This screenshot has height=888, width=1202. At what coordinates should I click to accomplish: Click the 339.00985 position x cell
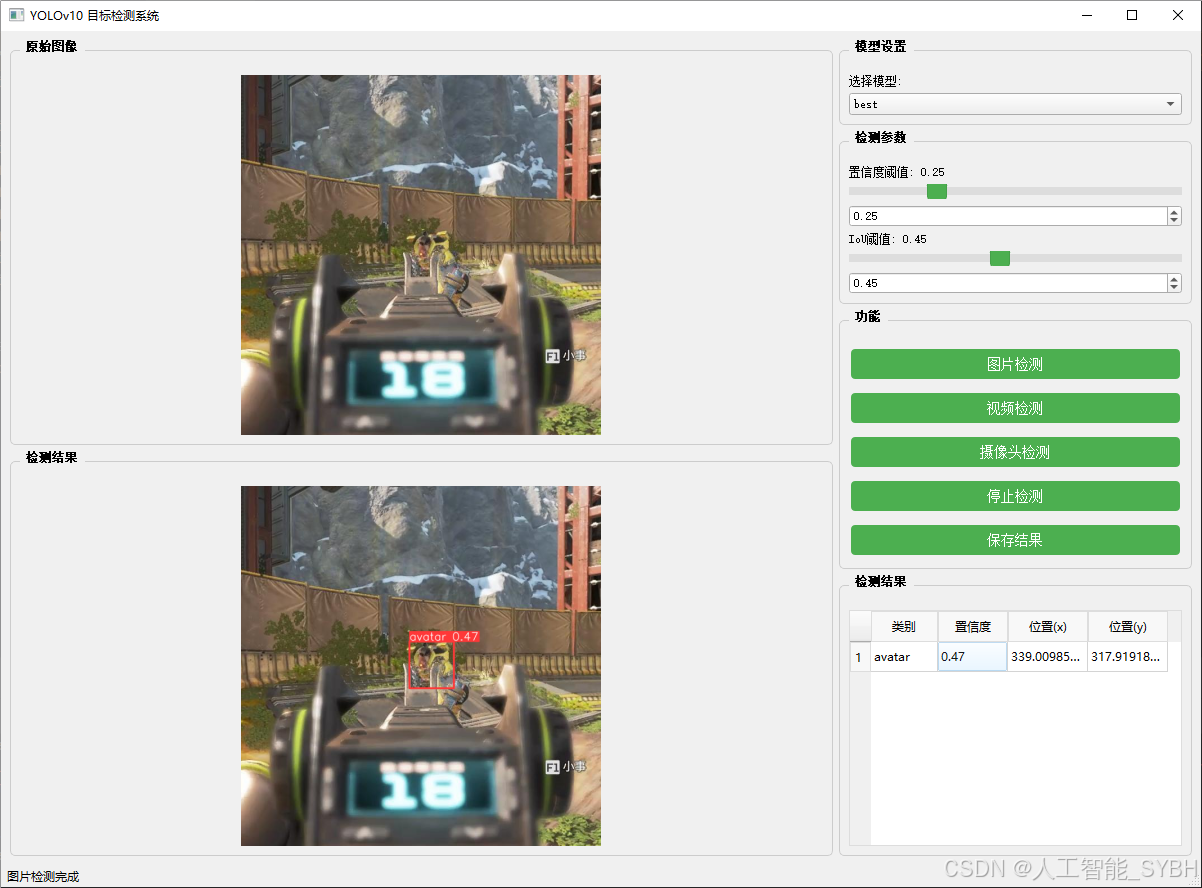(x=1048, y=657)
